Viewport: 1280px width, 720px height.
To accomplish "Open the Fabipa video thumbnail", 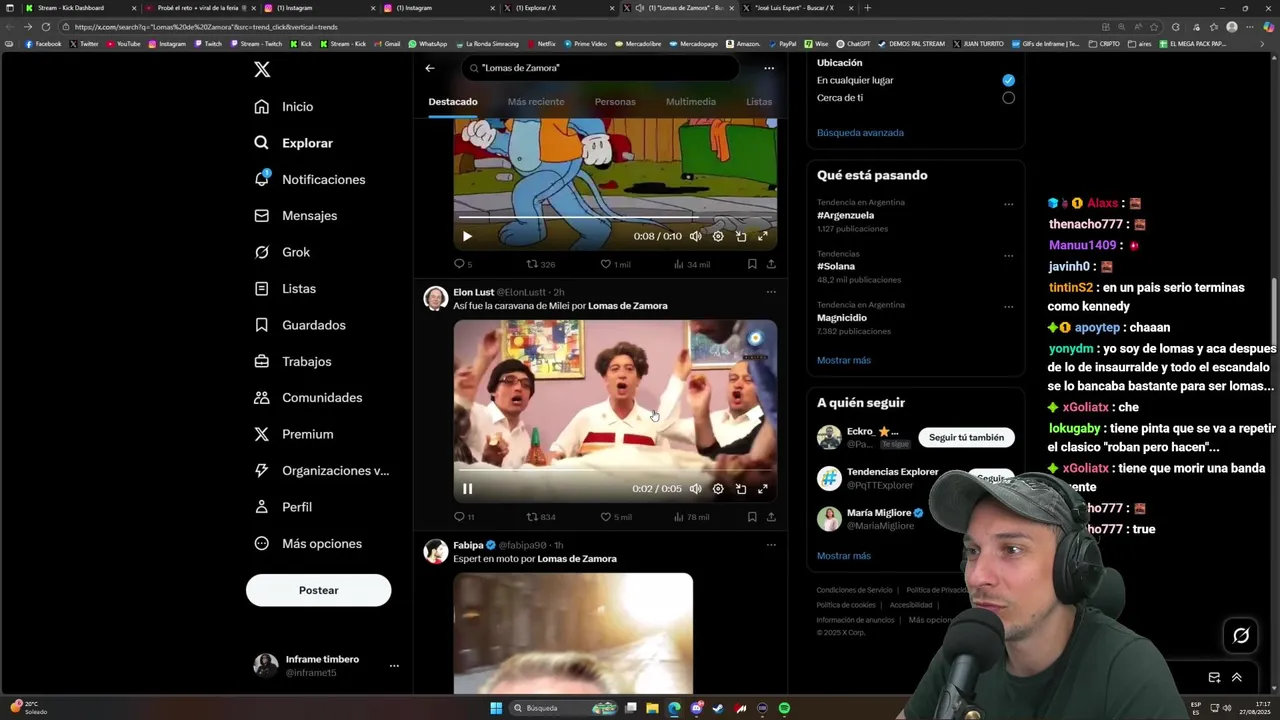I will pyautogui.click(x=573, y=633).
